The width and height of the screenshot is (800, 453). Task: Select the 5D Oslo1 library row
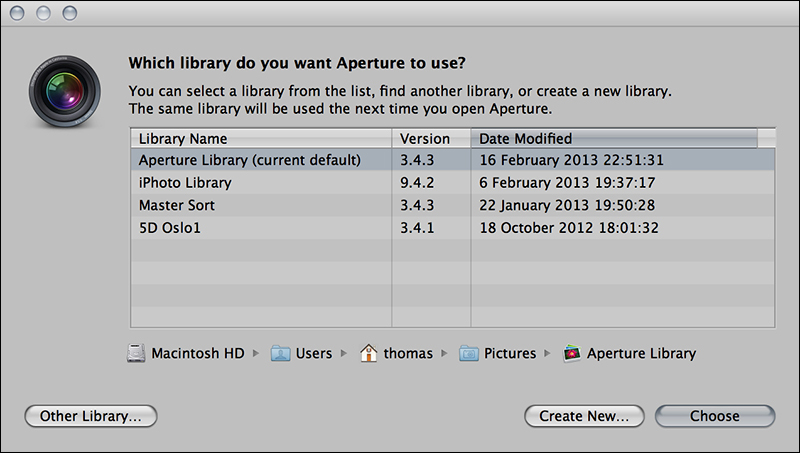point(453,228)
